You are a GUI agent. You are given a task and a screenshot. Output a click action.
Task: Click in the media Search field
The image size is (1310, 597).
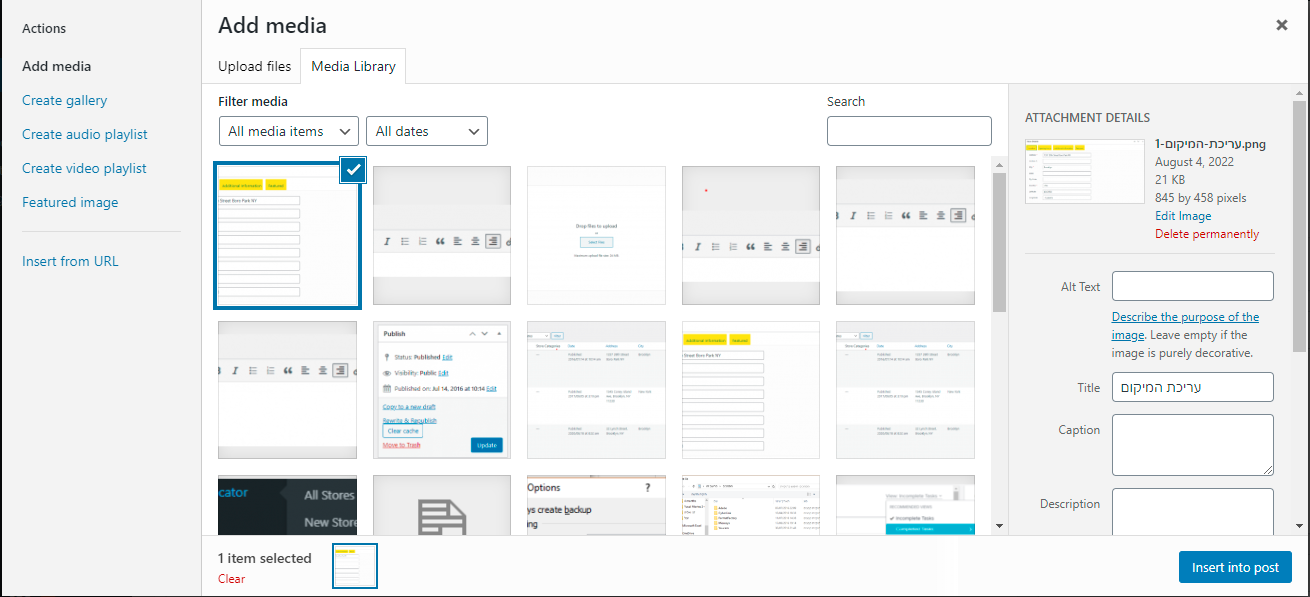click(x=909, y=131)
